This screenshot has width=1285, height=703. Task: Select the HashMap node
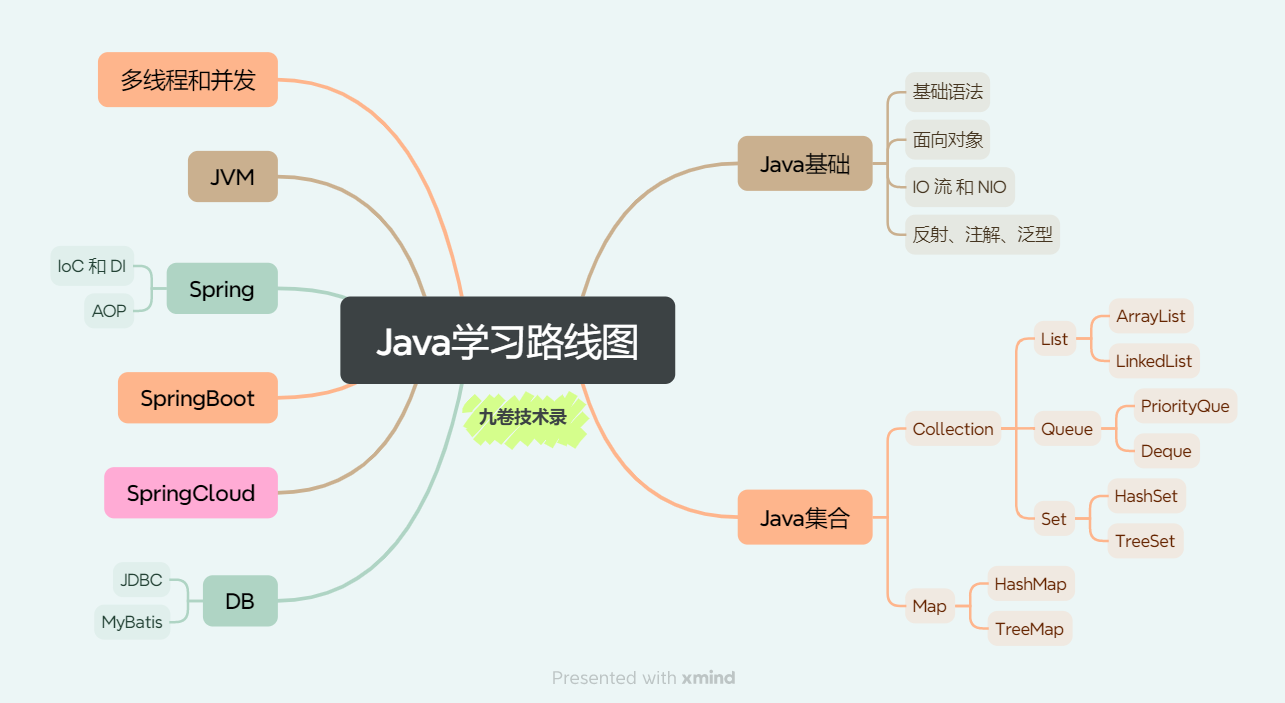1030,584
